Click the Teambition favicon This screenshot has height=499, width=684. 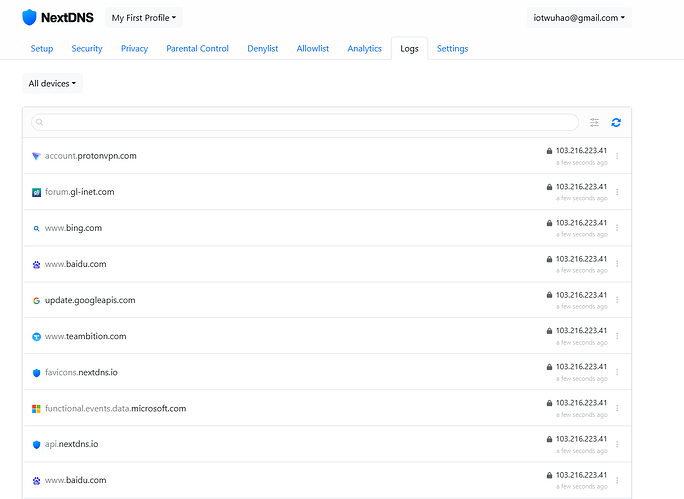click(x=36, y=337)
